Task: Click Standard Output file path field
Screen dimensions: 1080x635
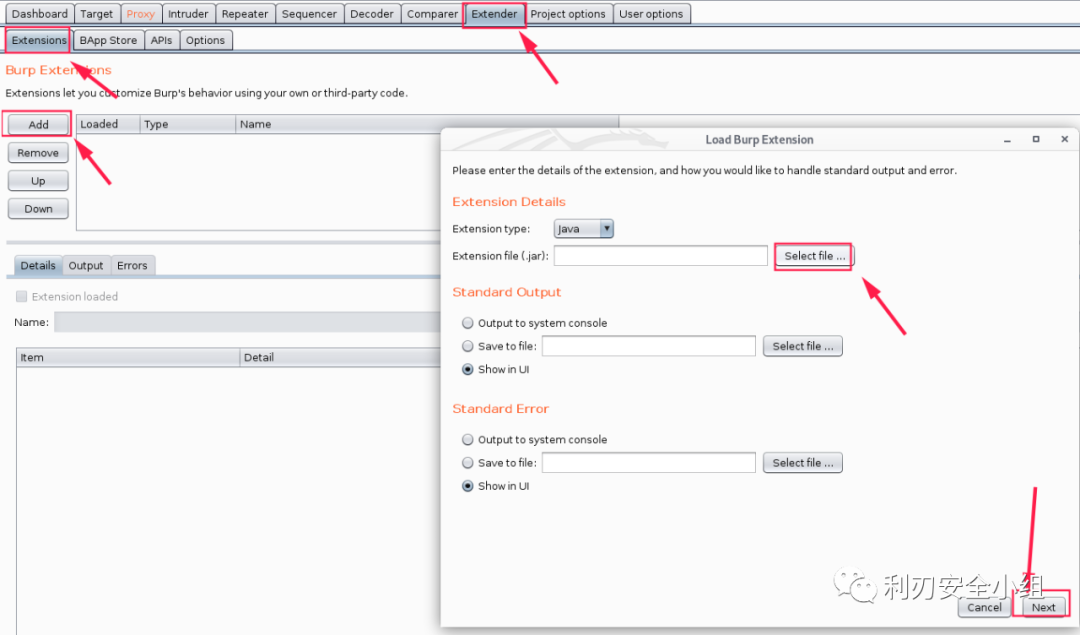Action: [x=649, y=346]
